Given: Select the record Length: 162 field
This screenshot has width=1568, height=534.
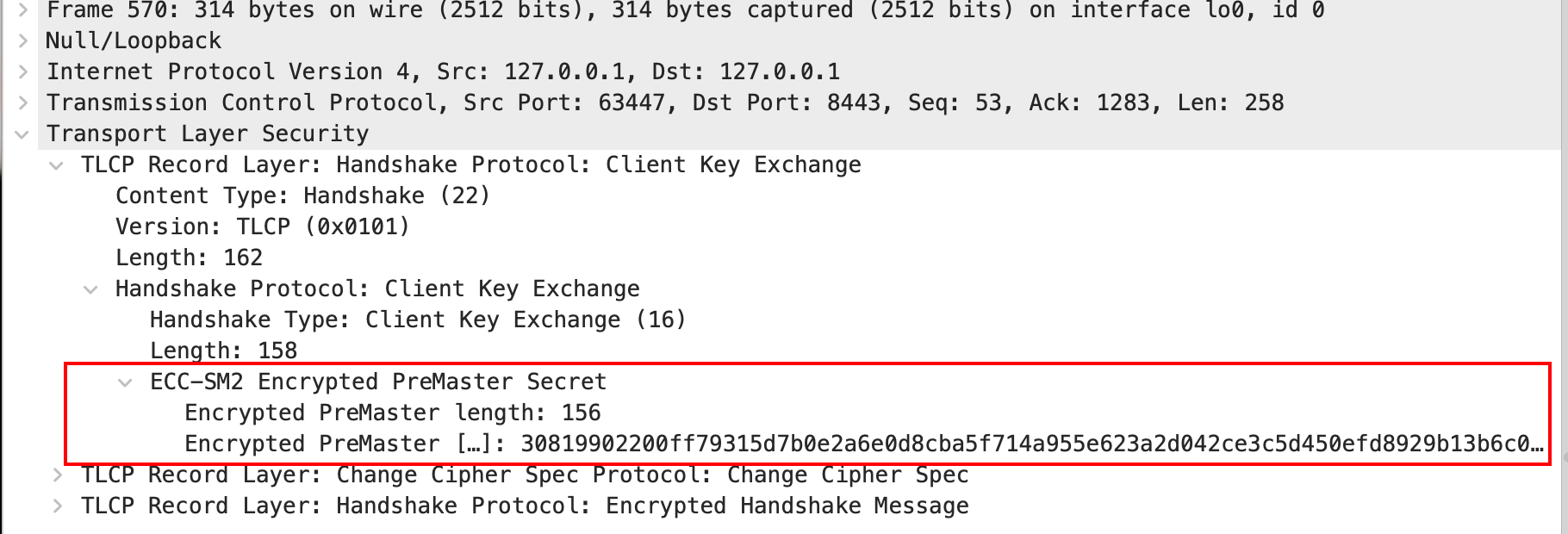Looking at the screenshot, I should click(x=189, y=258).
